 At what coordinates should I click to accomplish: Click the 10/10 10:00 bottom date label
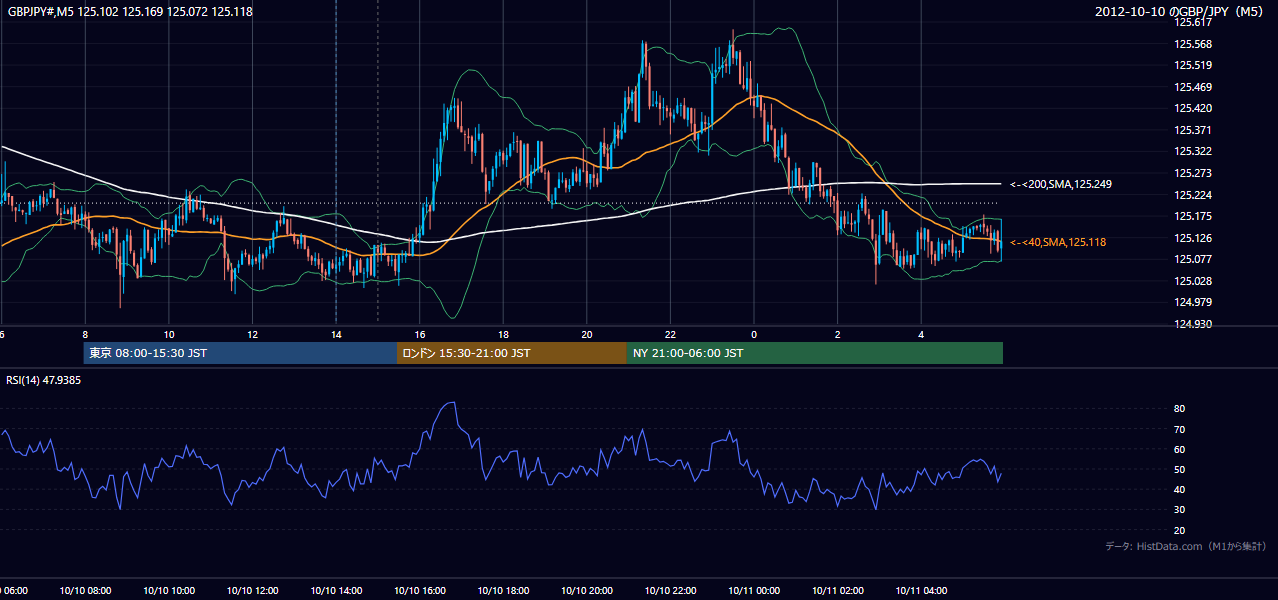pyautogui.click(x=169, y=591)
